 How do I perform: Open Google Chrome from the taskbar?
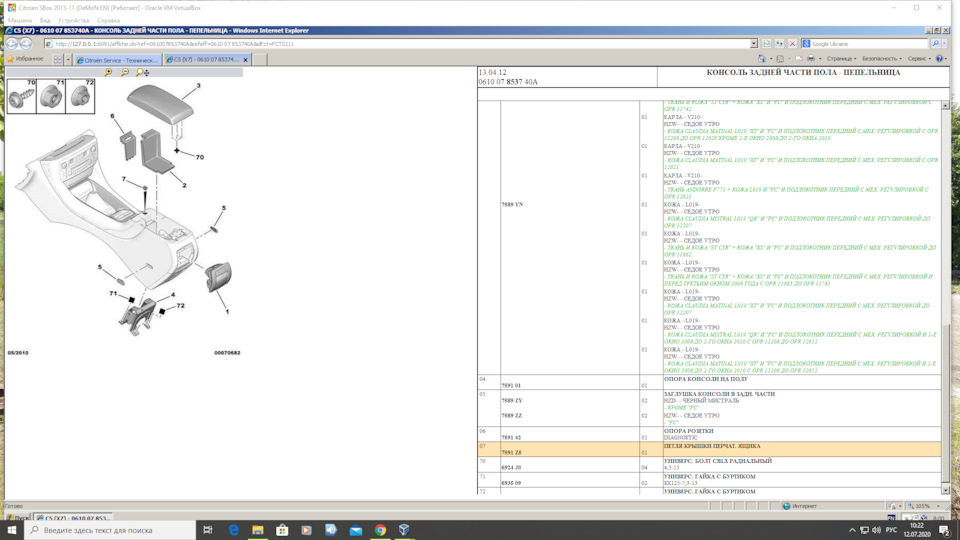pyautogui.click(x=380, y=530)
